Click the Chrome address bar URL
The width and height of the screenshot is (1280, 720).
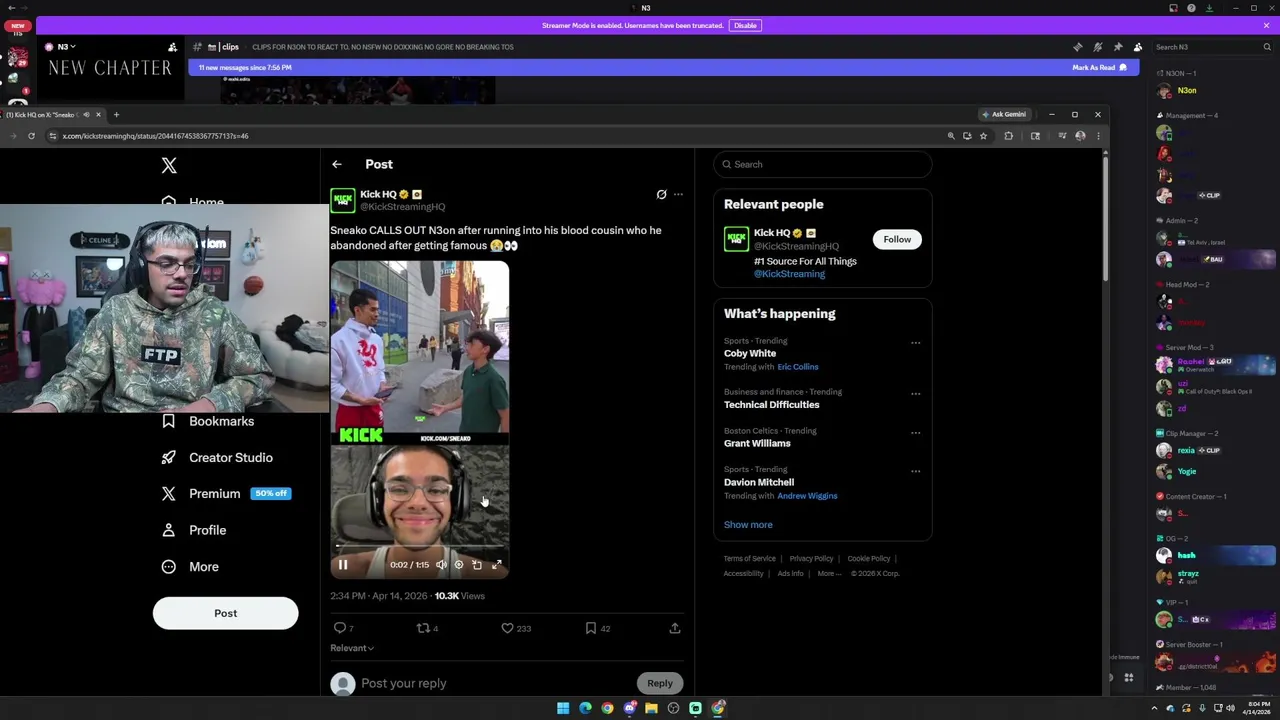tap(155, 136)
